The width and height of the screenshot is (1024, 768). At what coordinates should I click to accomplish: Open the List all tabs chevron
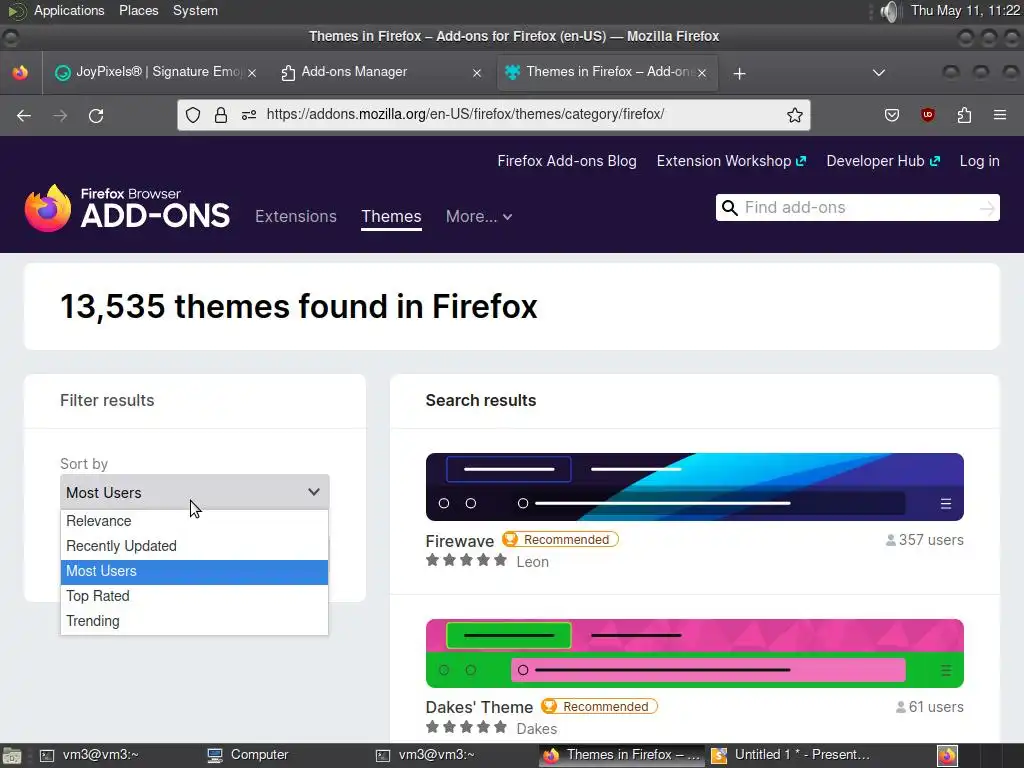tap(879, 73)
